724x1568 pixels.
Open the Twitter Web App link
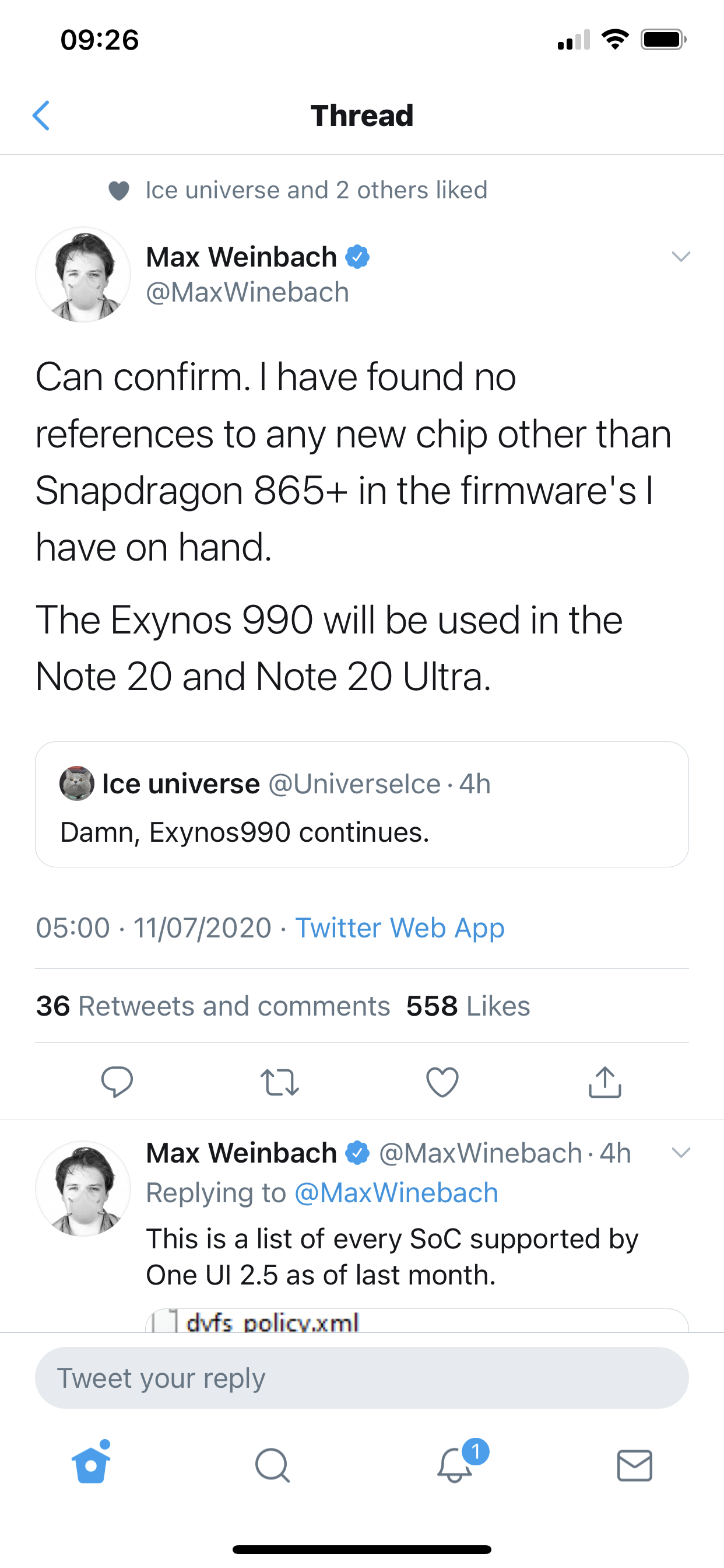pyautogui.click(x=400, y=928)
